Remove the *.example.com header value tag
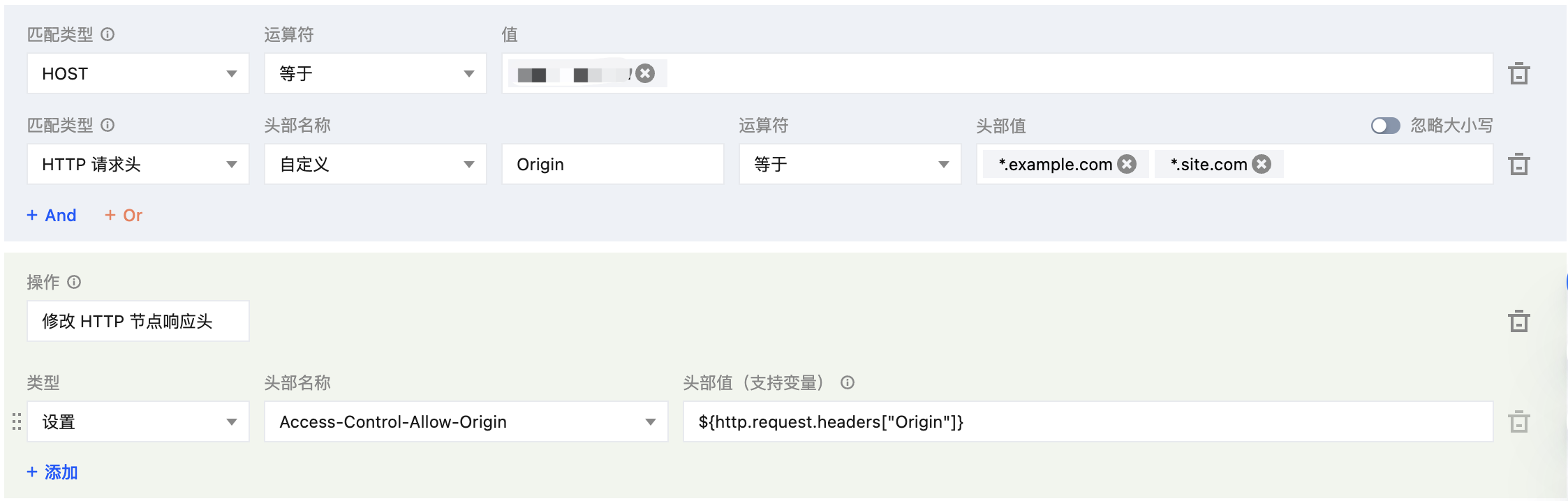Viewport: 1568px width, 501px height. click(x=1126, y=164)
